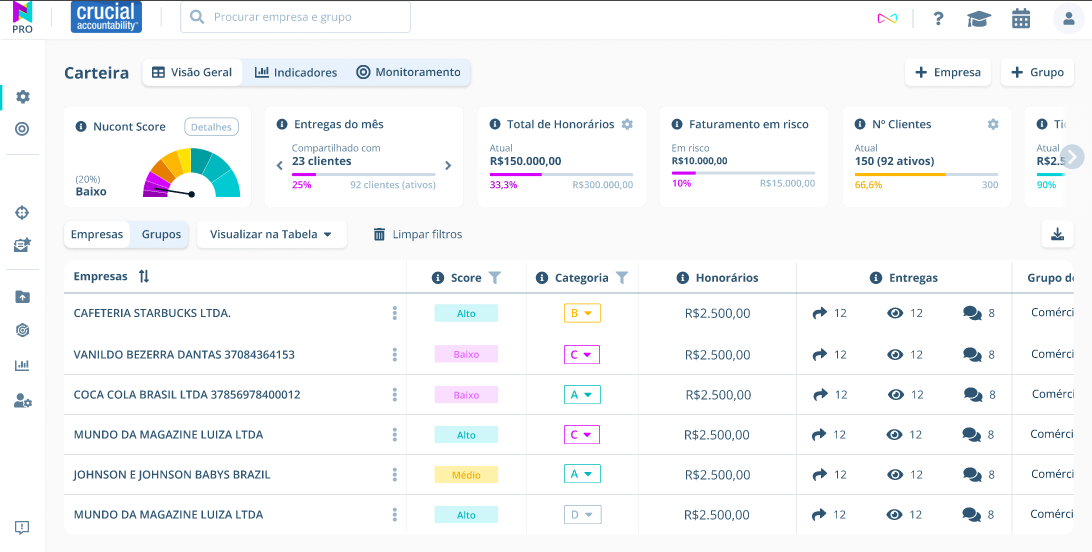Click the Detalhes button on Nucont Score
The width and height of the screenshot is (1092, 552).
point(212,127)
